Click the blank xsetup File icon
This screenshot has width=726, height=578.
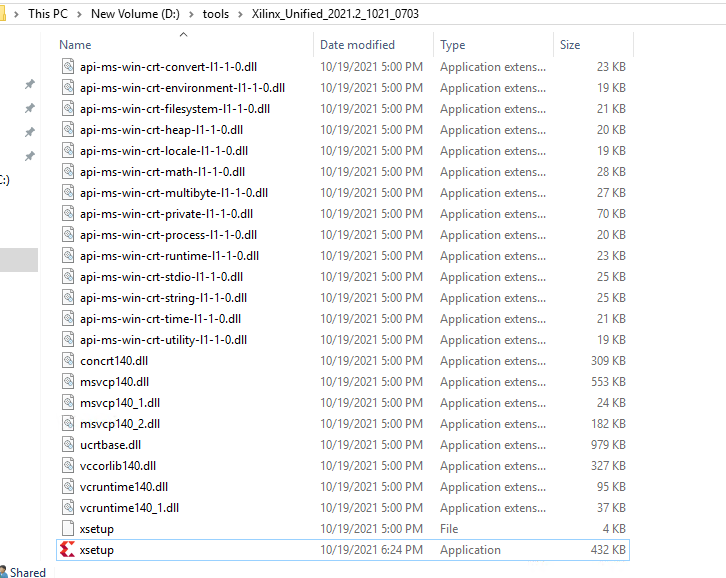(x=68, y=528)
